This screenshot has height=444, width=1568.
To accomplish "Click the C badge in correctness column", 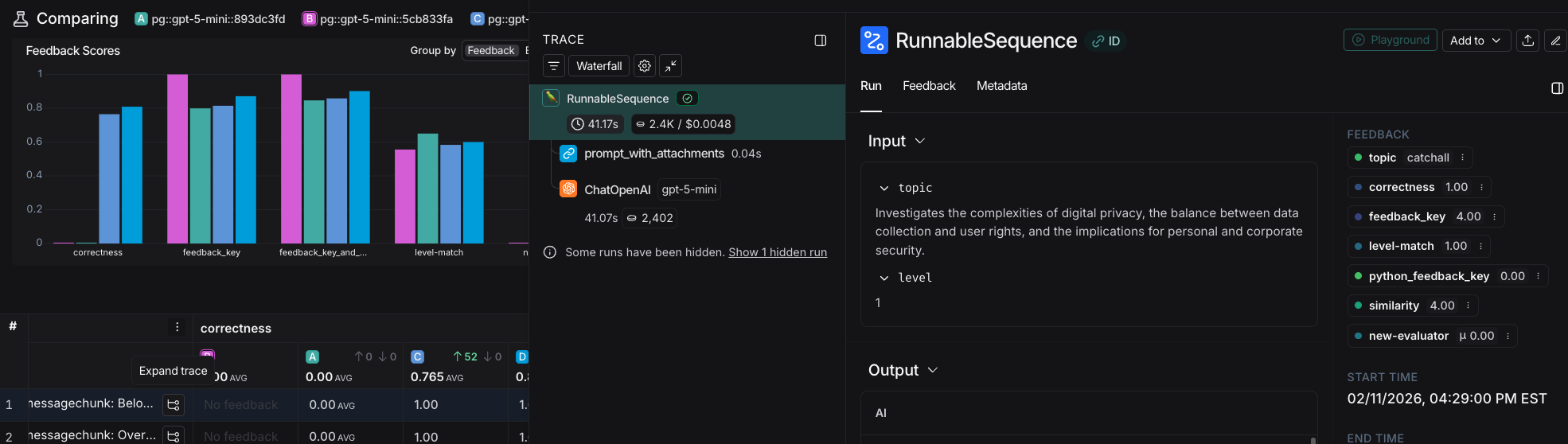I will (x=418, y=357).
